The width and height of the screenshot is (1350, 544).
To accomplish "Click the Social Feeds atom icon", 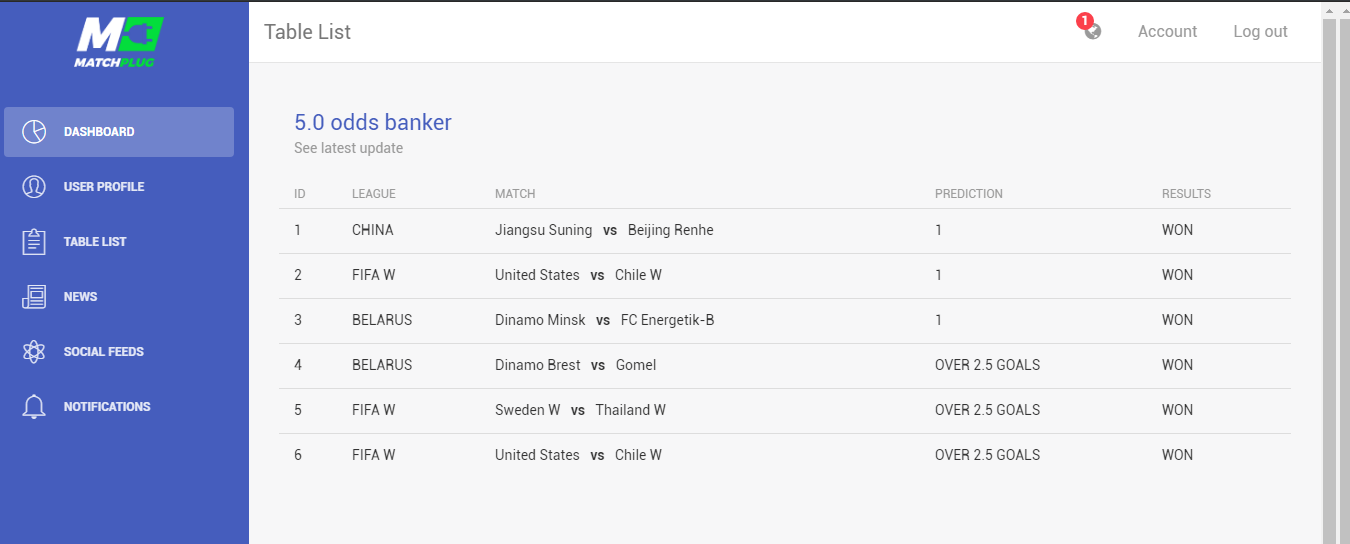I will point(34,352).
